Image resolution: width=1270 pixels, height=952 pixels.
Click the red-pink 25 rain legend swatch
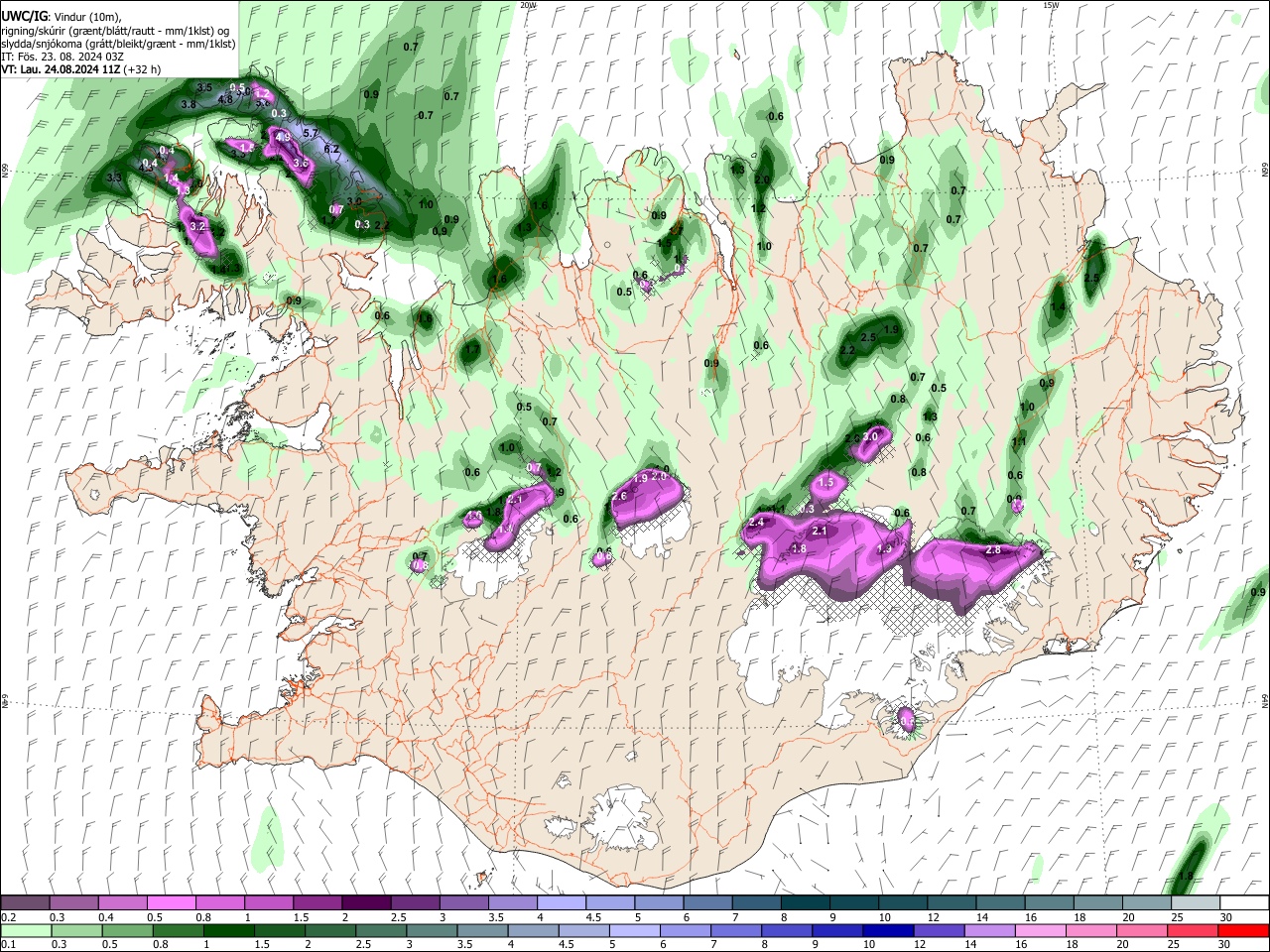[1194, 930]
